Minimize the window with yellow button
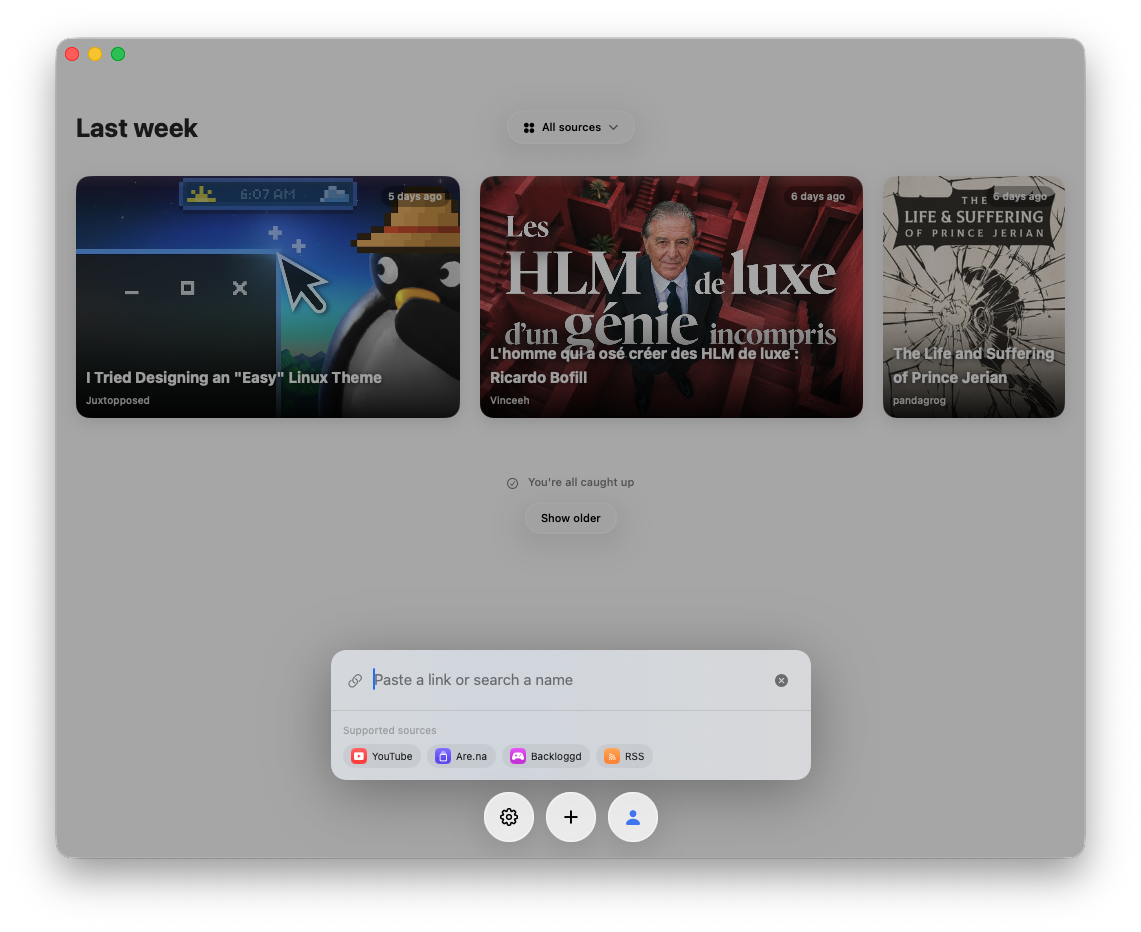This screenshot has width=1141, height=932. [x=95, y=54]
